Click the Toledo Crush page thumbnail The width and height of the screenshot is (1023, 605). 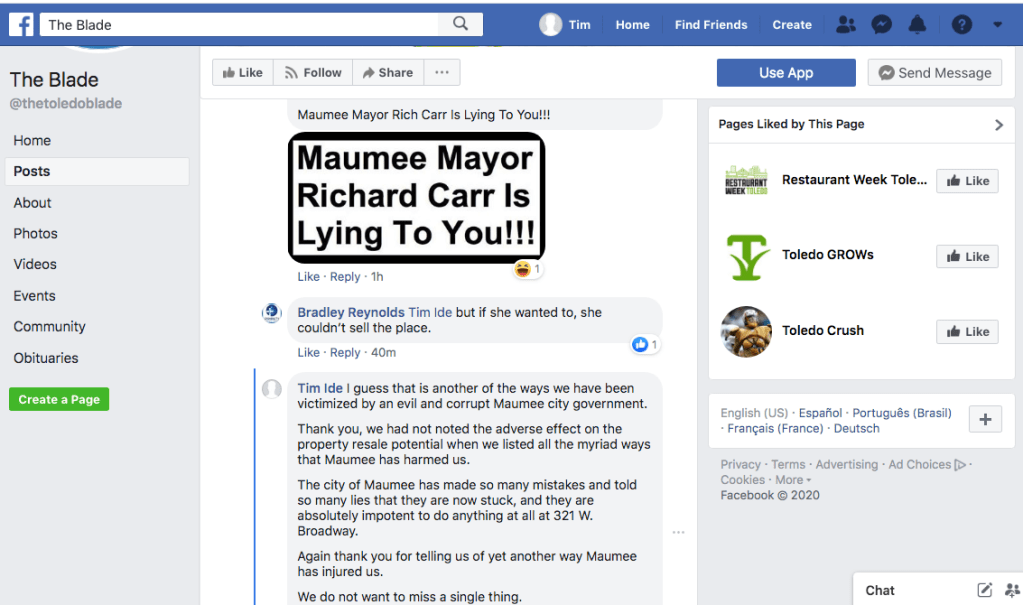point(746,332)
